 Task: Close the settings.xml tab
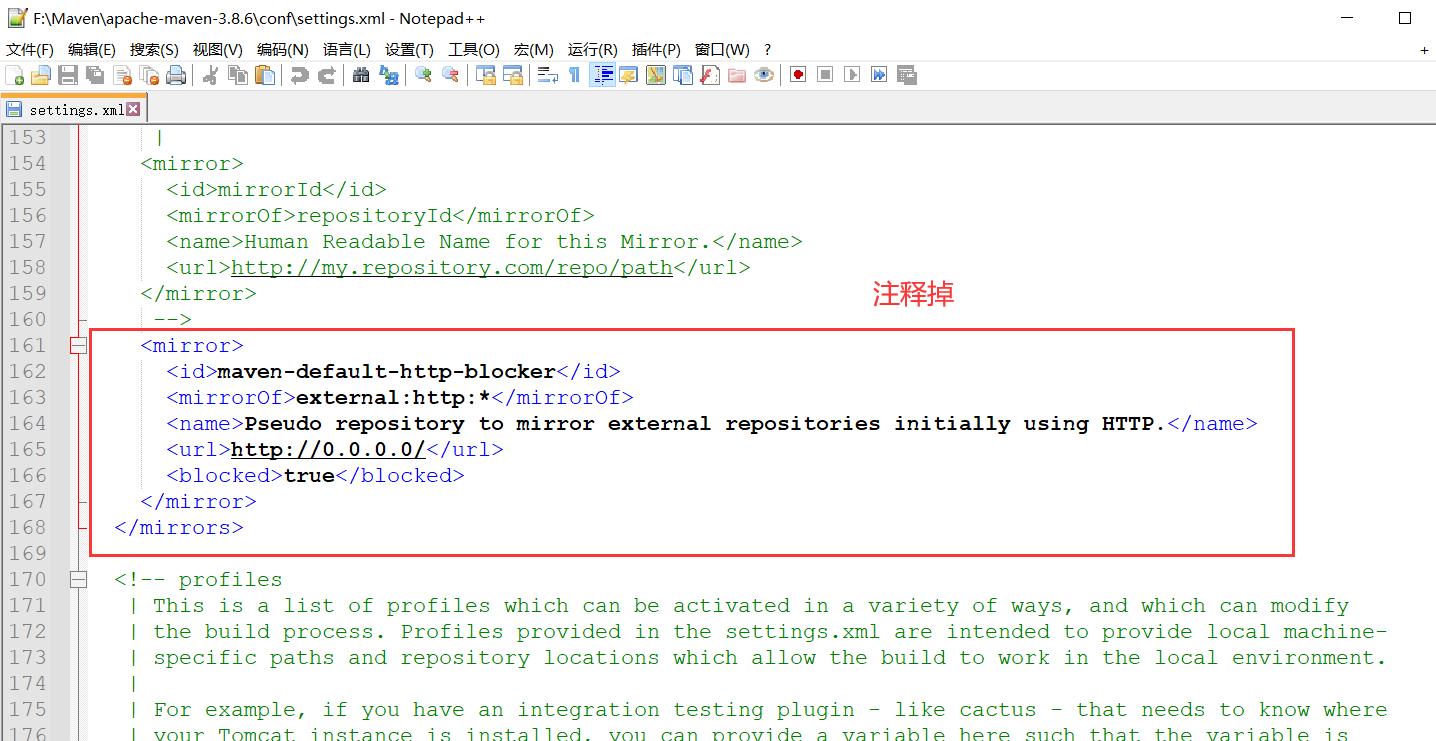coord(134,109)
